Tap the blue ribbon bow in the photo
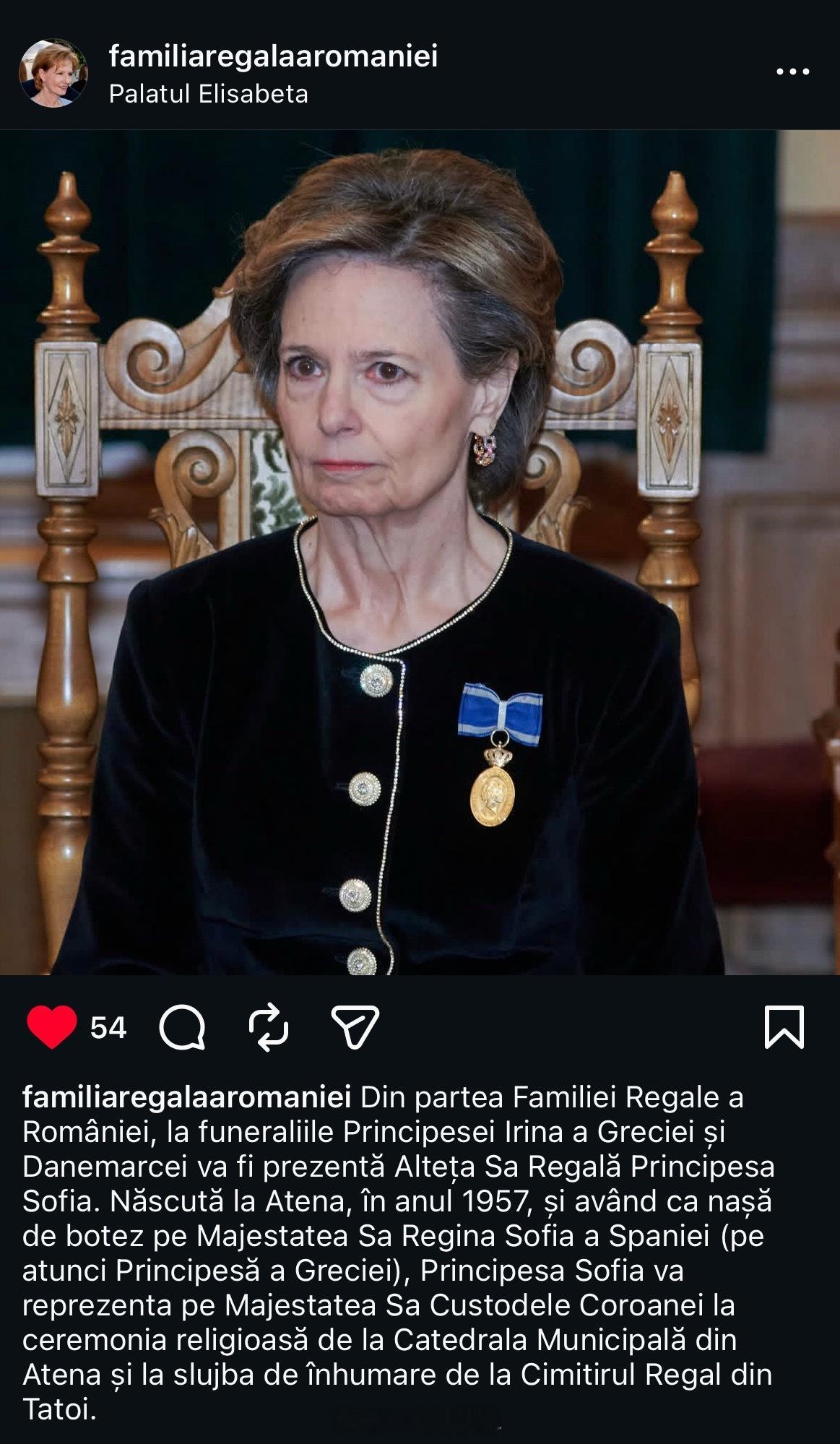This screenshot has width=840, height=1444. pos(500,708)
